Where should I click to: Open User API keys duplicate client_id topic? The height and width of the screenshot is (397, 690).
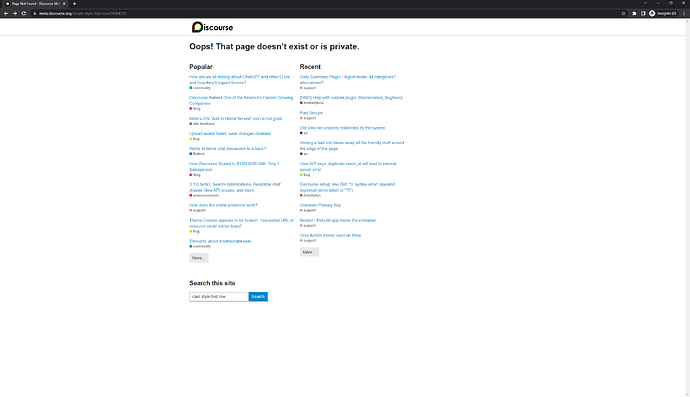click(348, 166)
